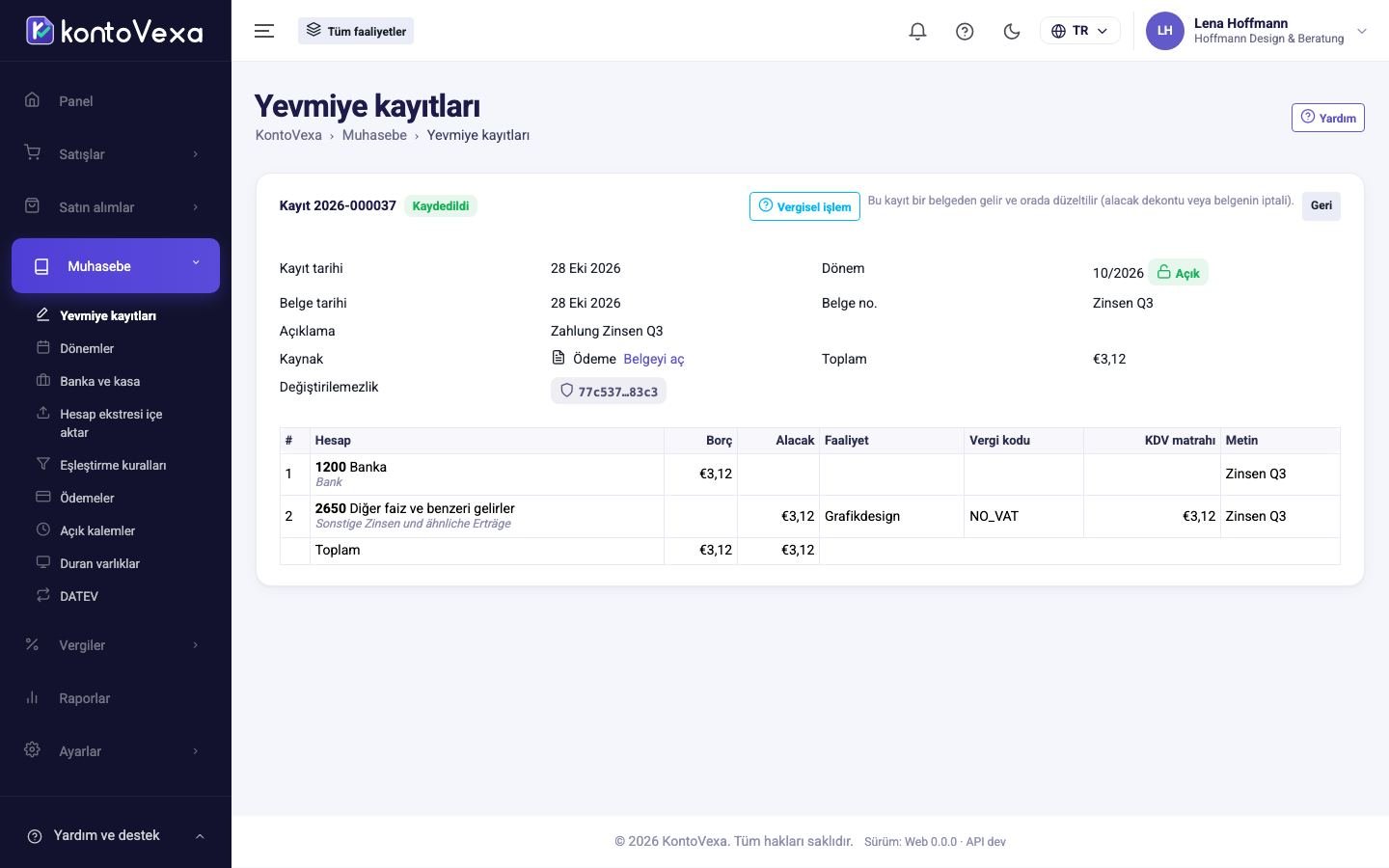Image resolution: width=1389 pixels, height=868 pixels.
Task: Open Yevmiye kayıtları in the sidebar
Action: (x=108, y=315)
